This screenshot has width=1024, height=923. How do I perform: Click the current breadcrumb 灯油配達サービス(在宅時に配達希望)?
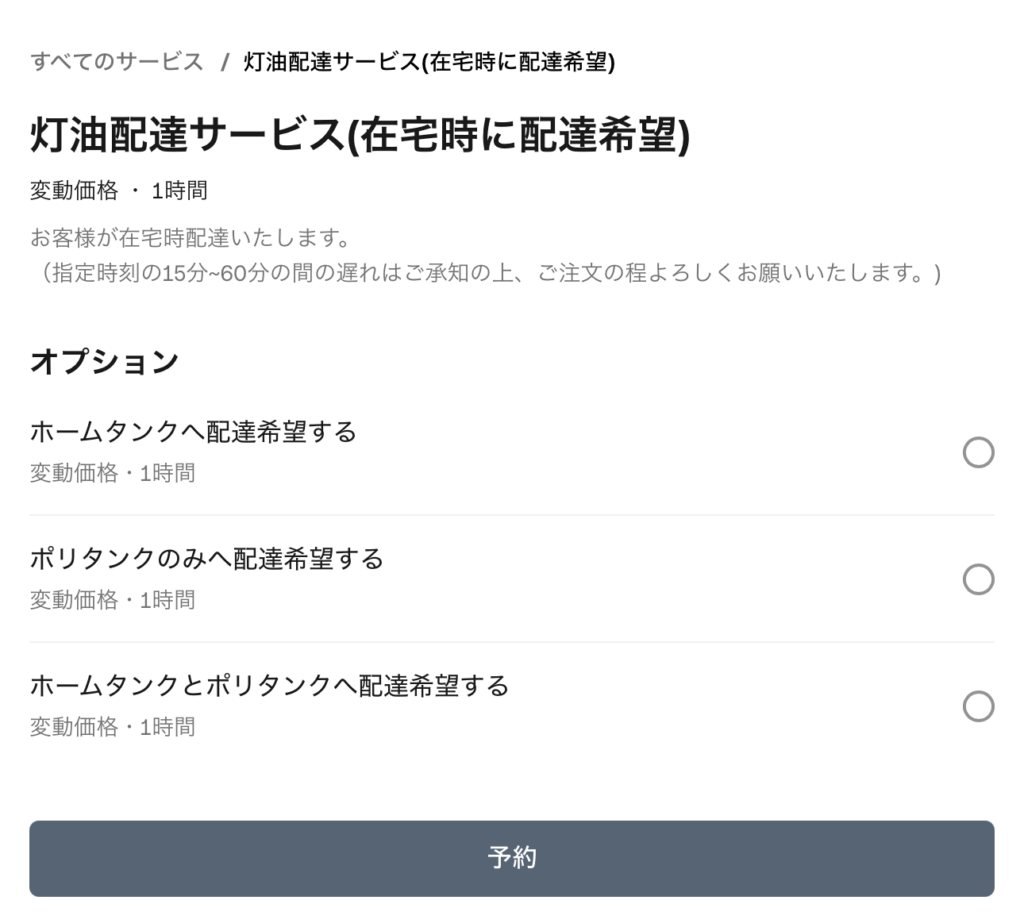[429, 61]
